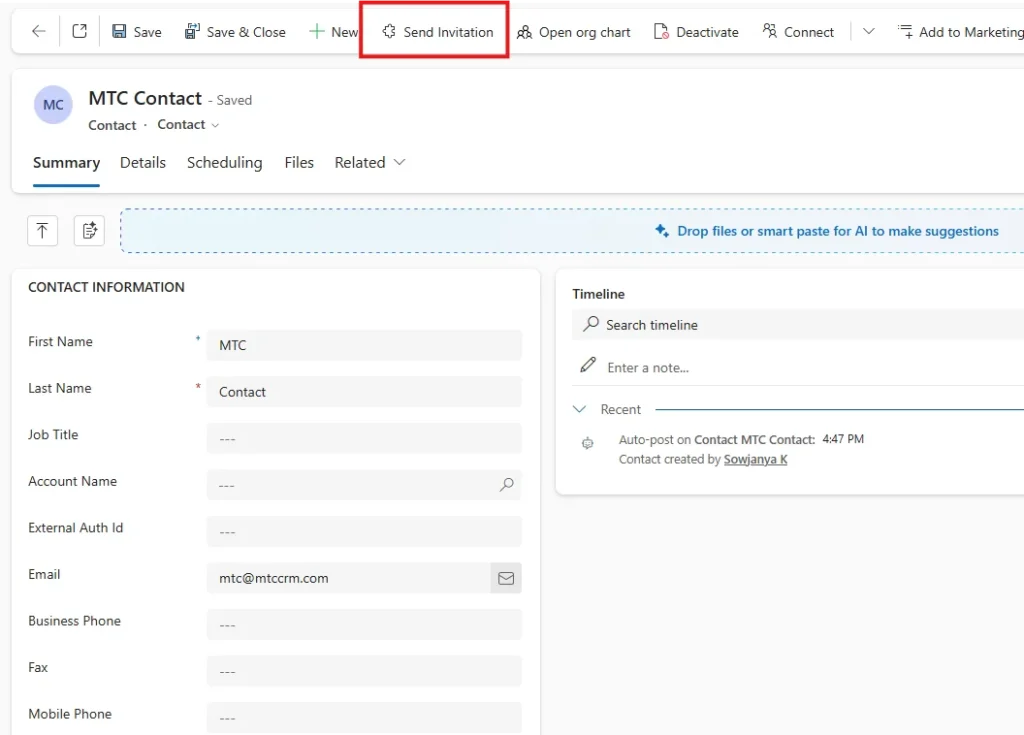Screen dimensions: 1024x735
Task: Open the Files tab
Action: 299,163
